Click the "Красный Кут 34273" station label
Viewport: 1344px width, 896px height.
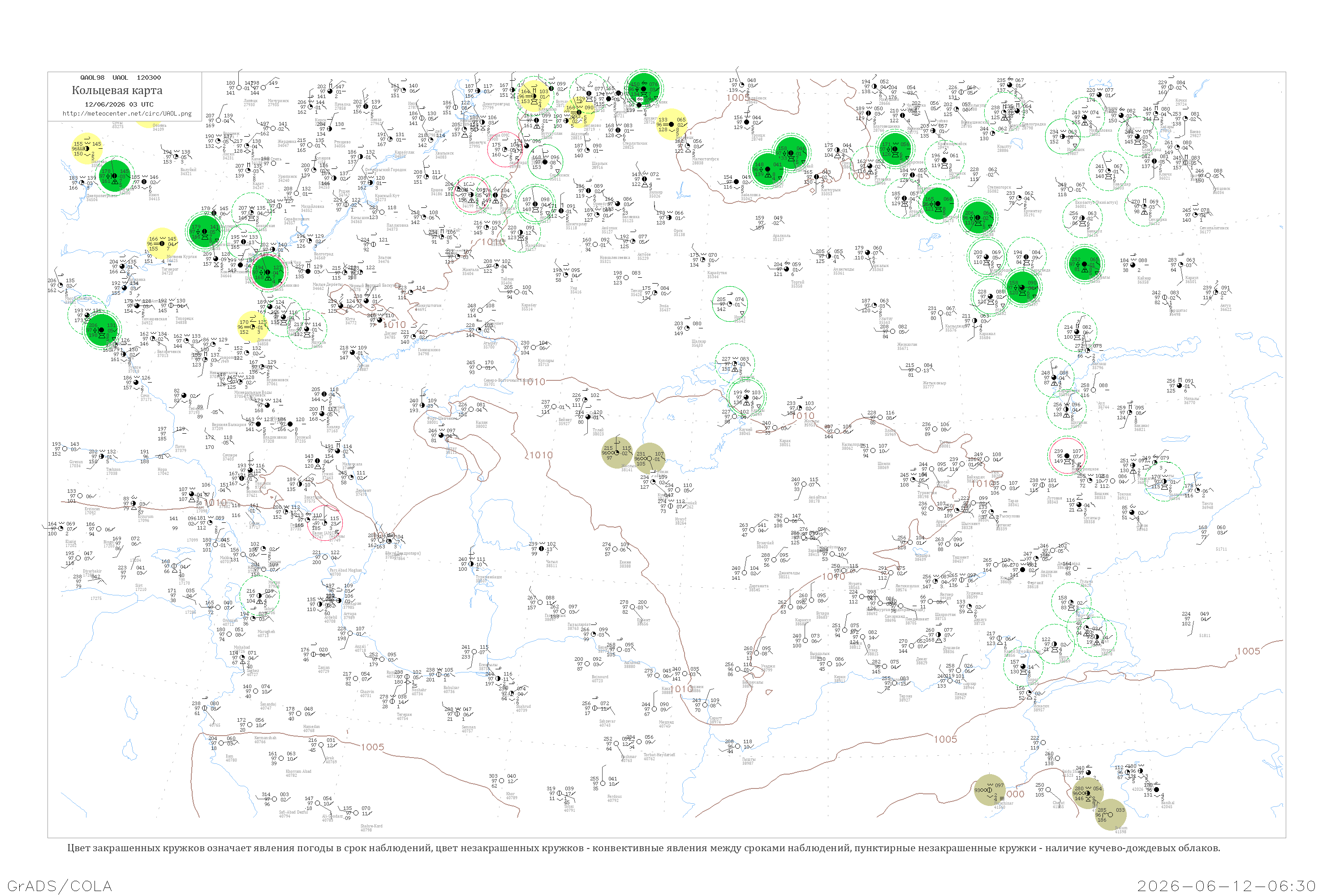[x=387, y=197]
